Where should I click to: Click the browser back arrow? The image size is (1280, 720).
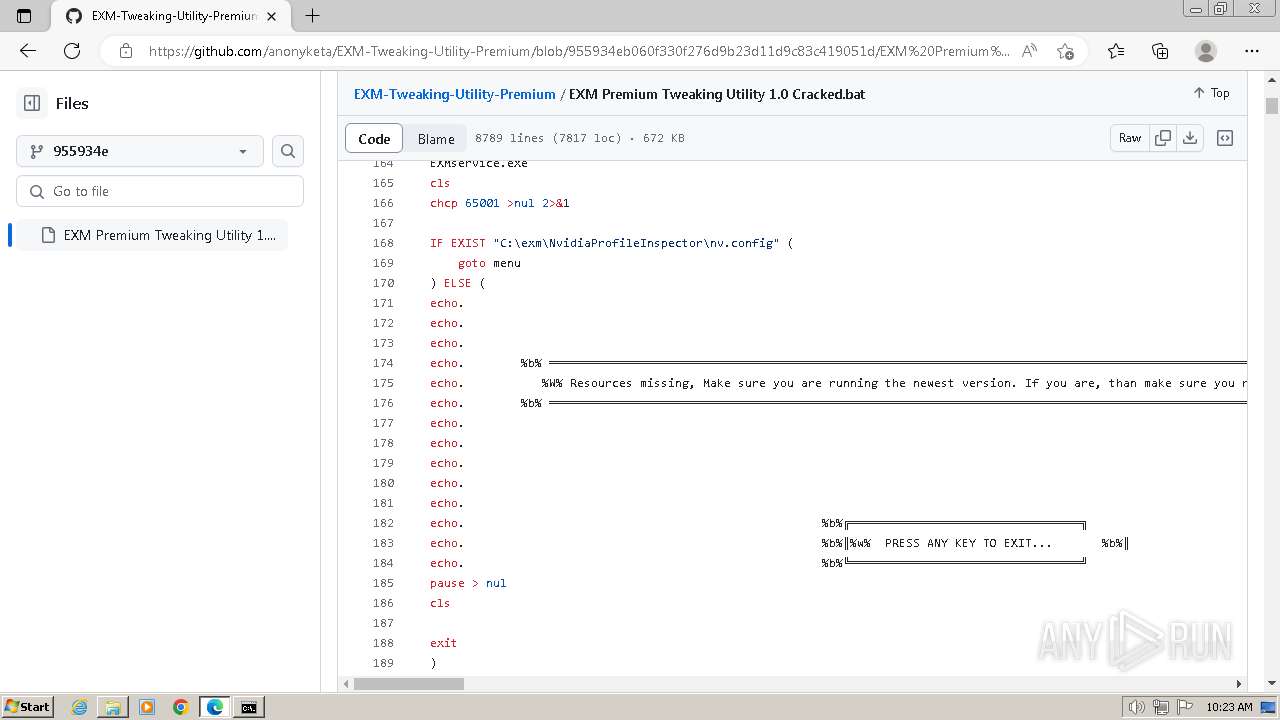(28, 51)
